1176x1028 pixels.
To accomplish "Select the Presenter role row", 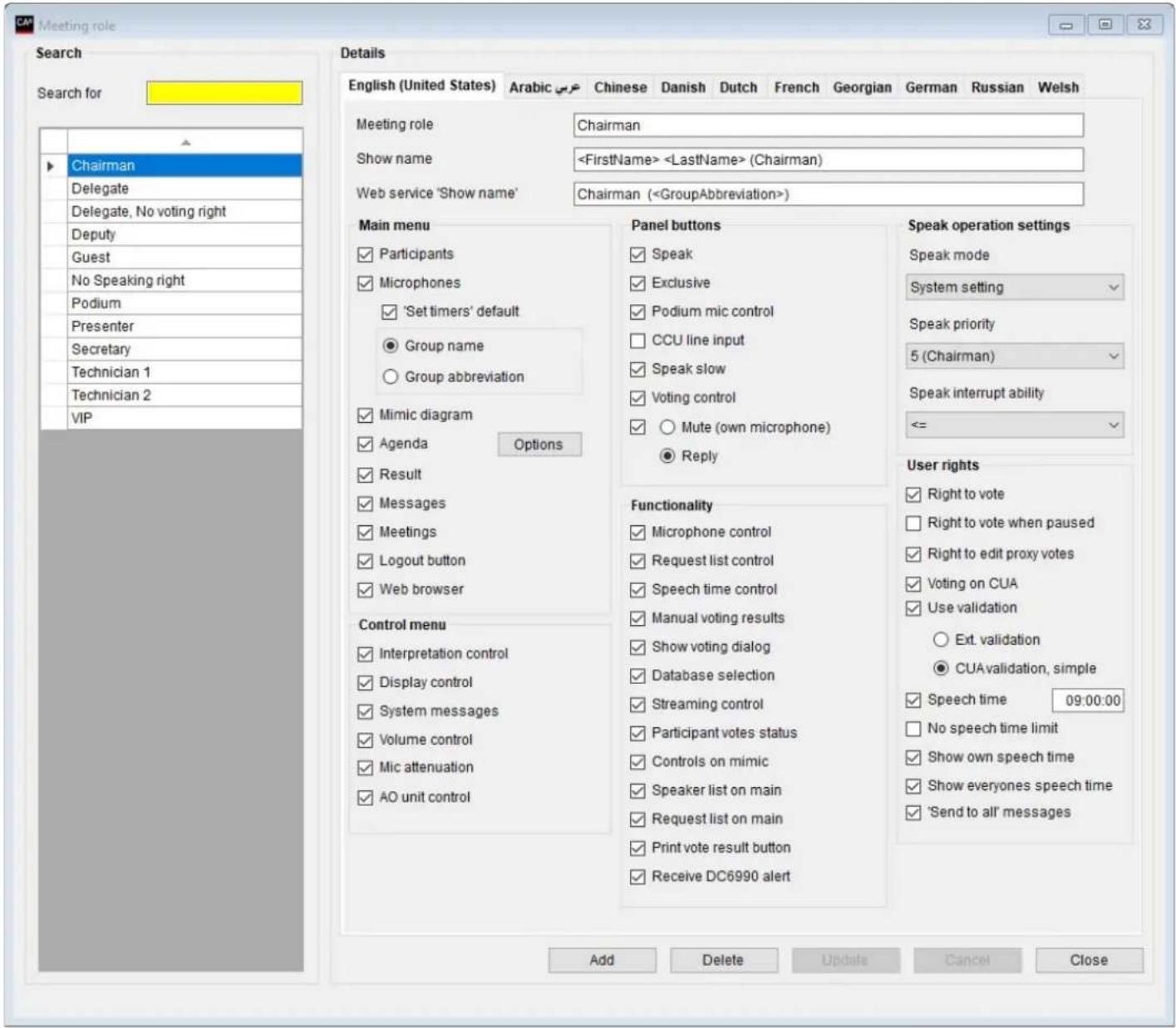I will coord(185,327).
